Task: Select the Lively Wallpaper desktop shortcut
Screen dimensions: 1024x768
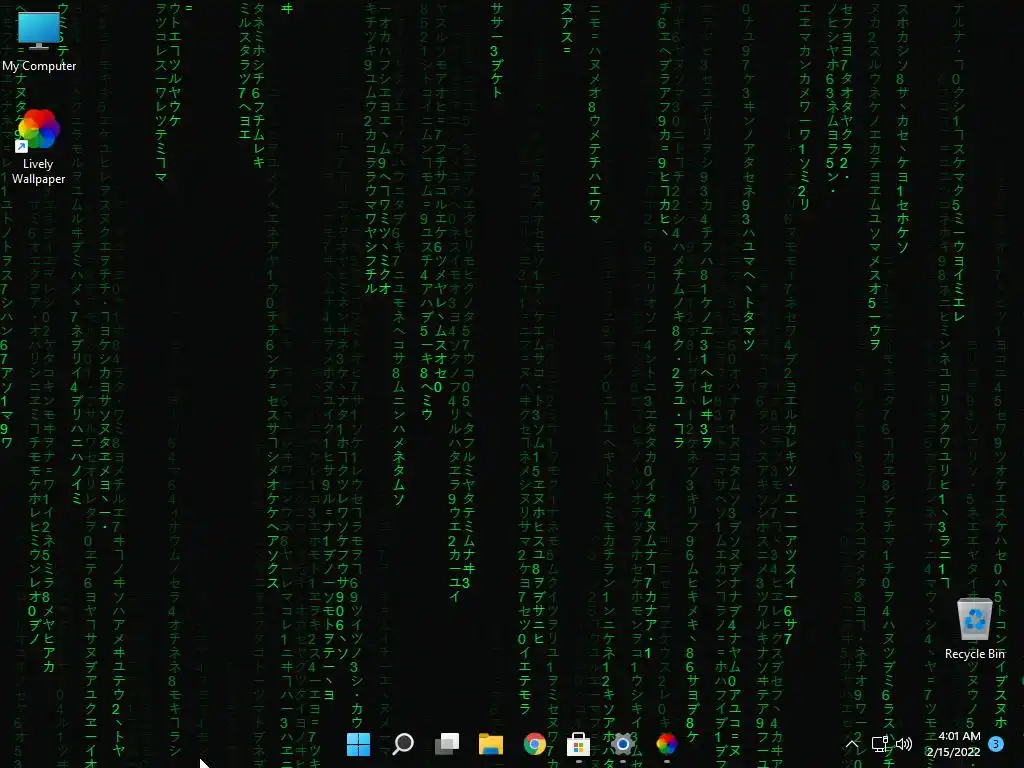Action: pyautogui.click(x=38, y=147)
